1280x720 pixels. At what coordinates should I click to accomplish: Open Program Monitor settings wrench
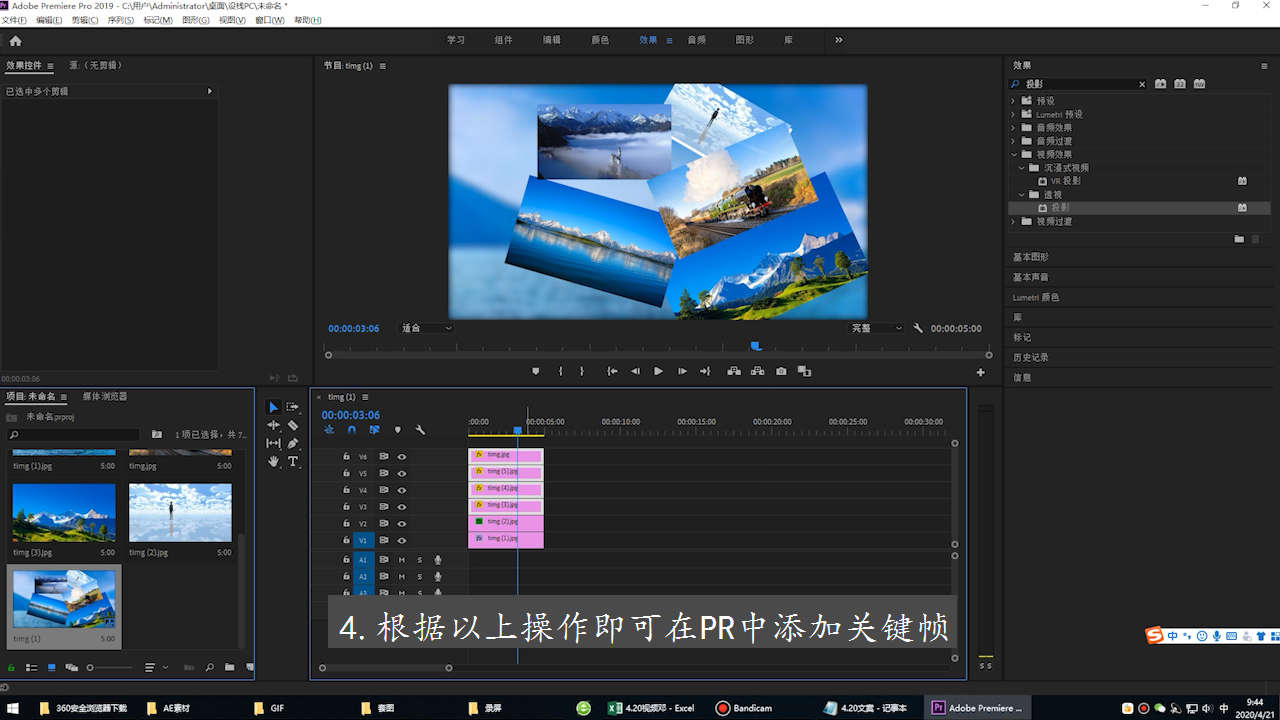918,328
